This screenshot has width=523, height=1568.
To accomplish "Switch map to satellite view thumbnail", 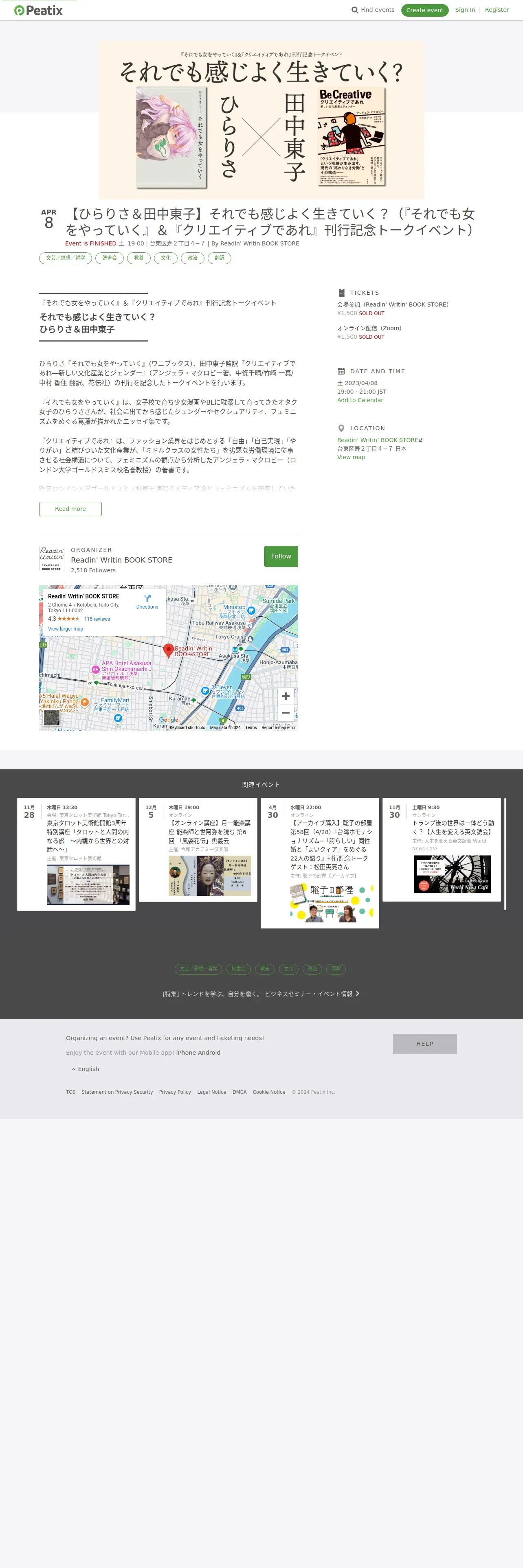I will coord(52,717).
